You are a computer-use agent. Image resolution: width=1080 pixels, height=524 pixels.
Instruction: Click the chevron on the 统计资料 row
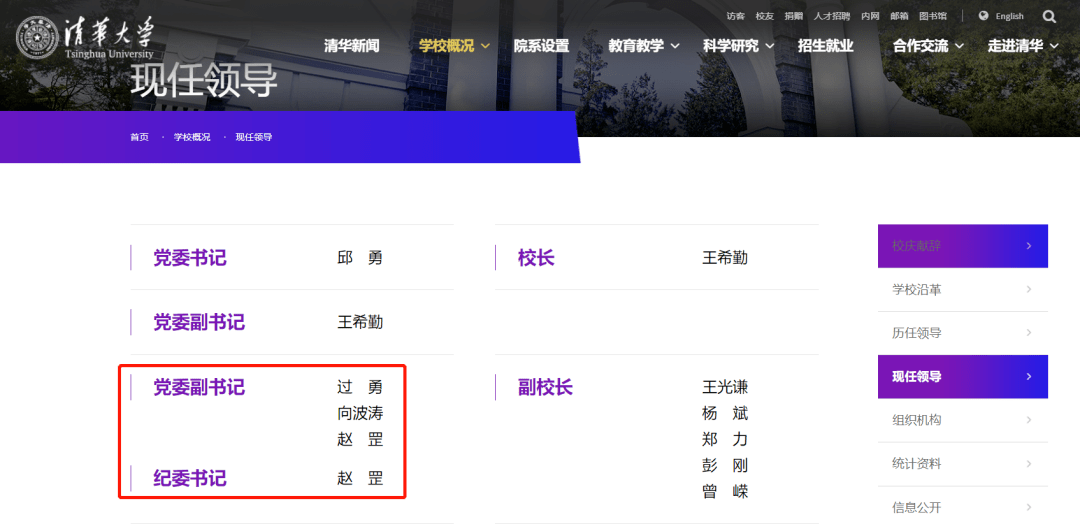click(1029, 464)
